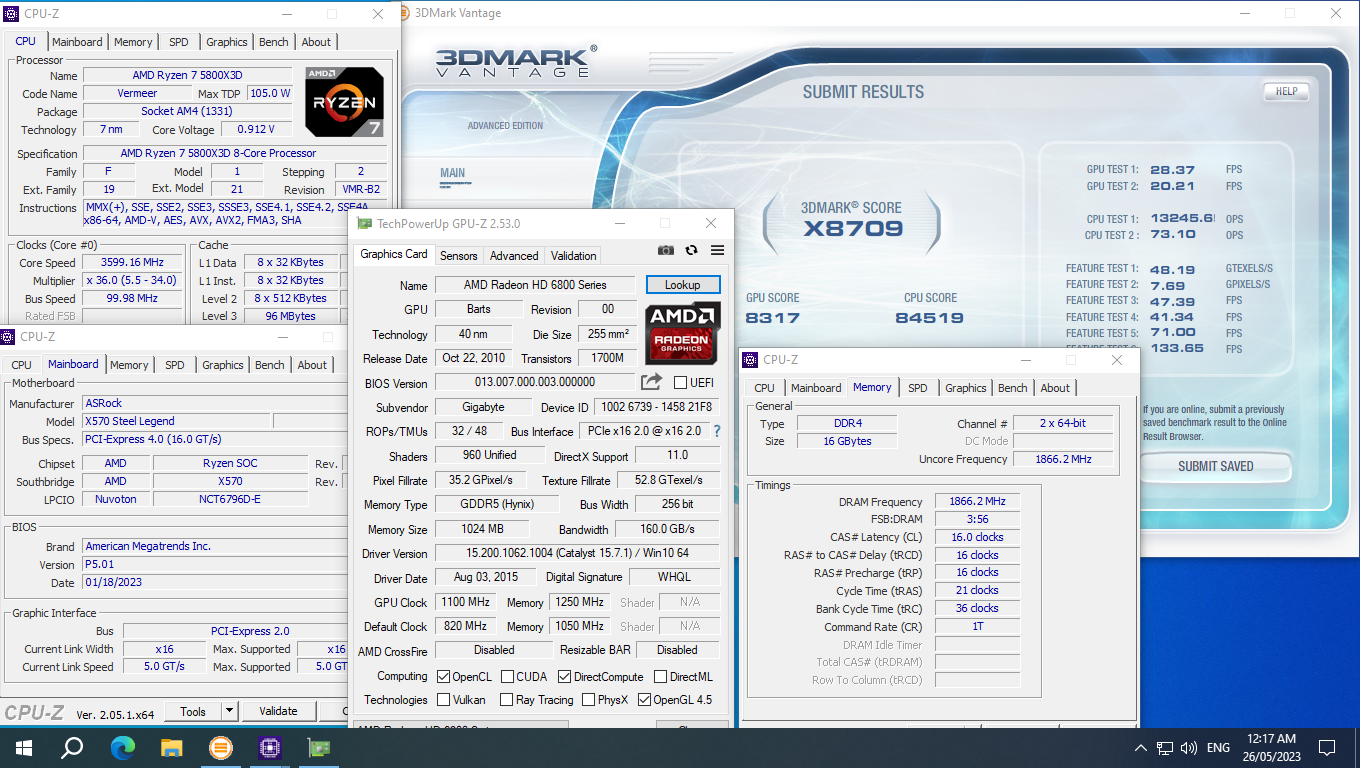This screenshot has width=1360, height=768.
Task: Toggle the Ray Tracing checkbox
Action: pos(507,700)
